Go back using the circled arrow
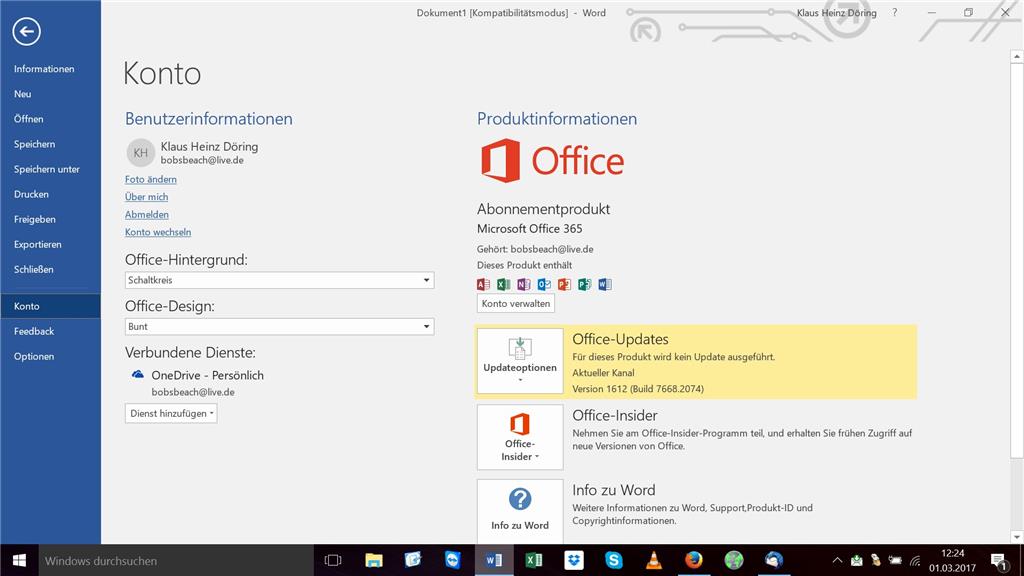 (x=26, y=31)
